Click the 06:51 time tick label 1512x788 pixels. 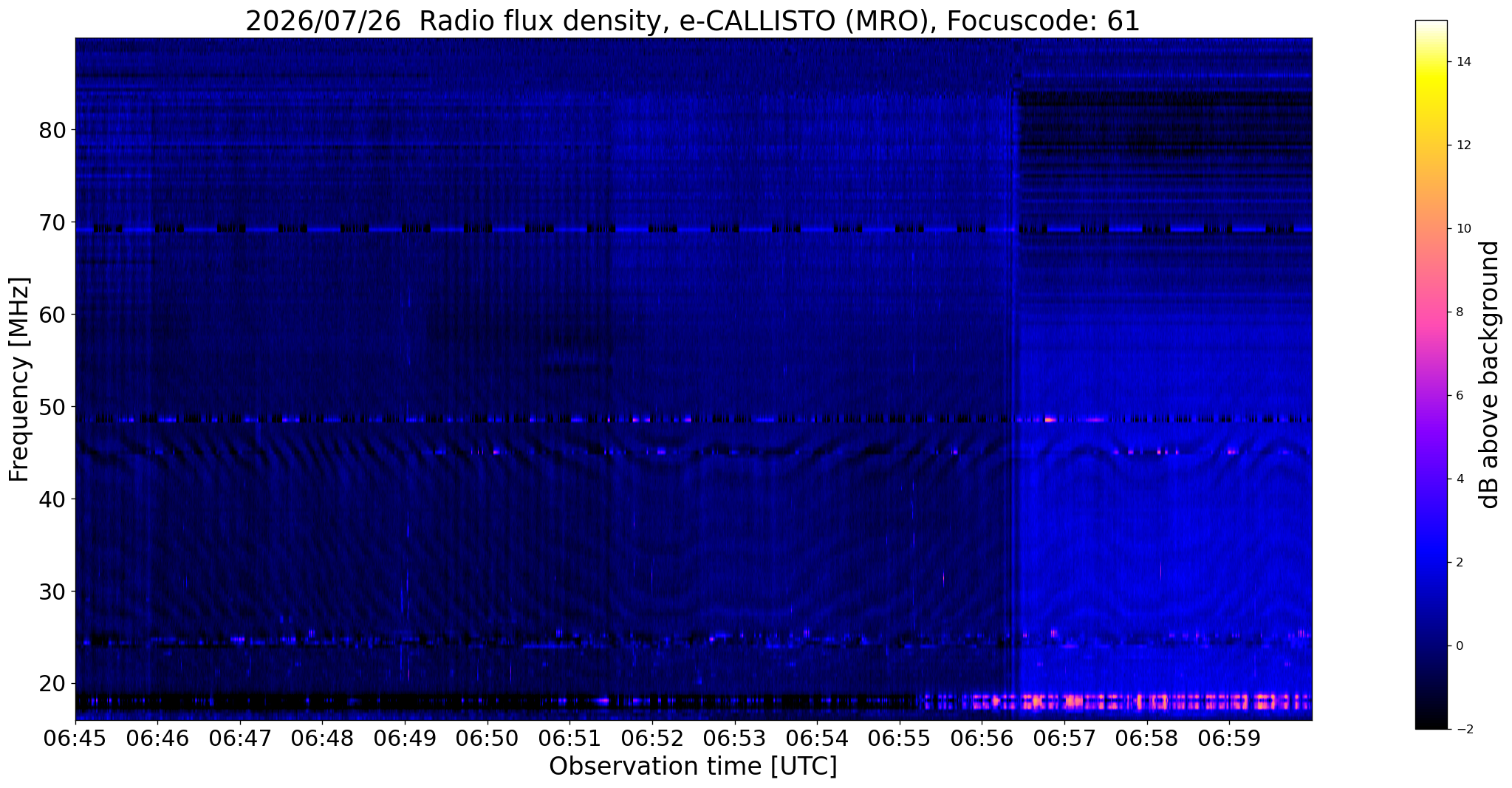pyautogui.click(x=569, y=738)
